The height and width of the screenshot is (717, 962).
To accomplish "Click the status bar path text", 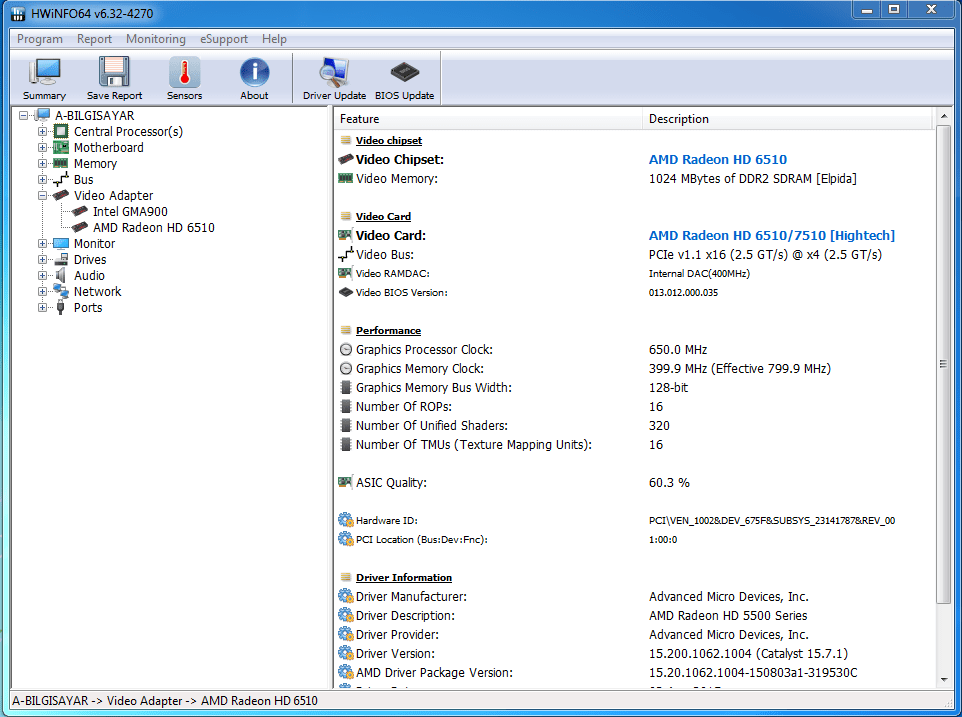I will [165, 700].
